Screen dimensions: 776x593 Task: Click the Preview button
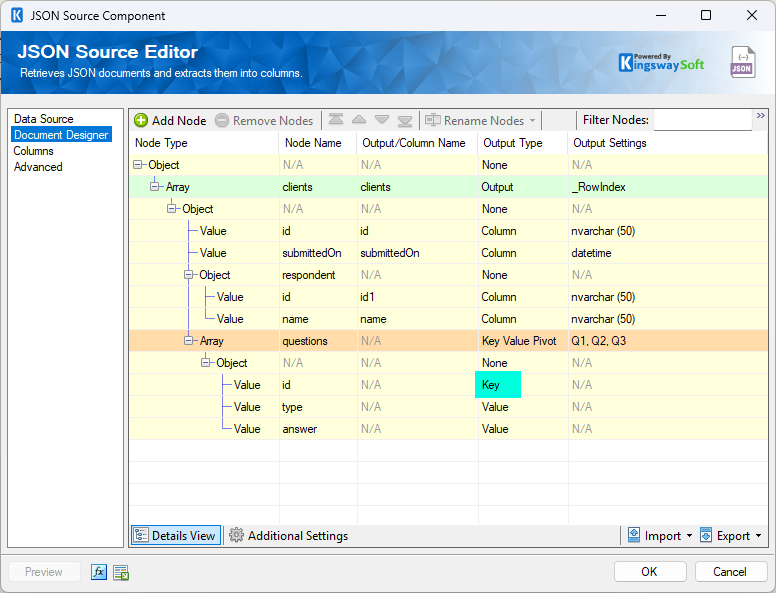44,572
